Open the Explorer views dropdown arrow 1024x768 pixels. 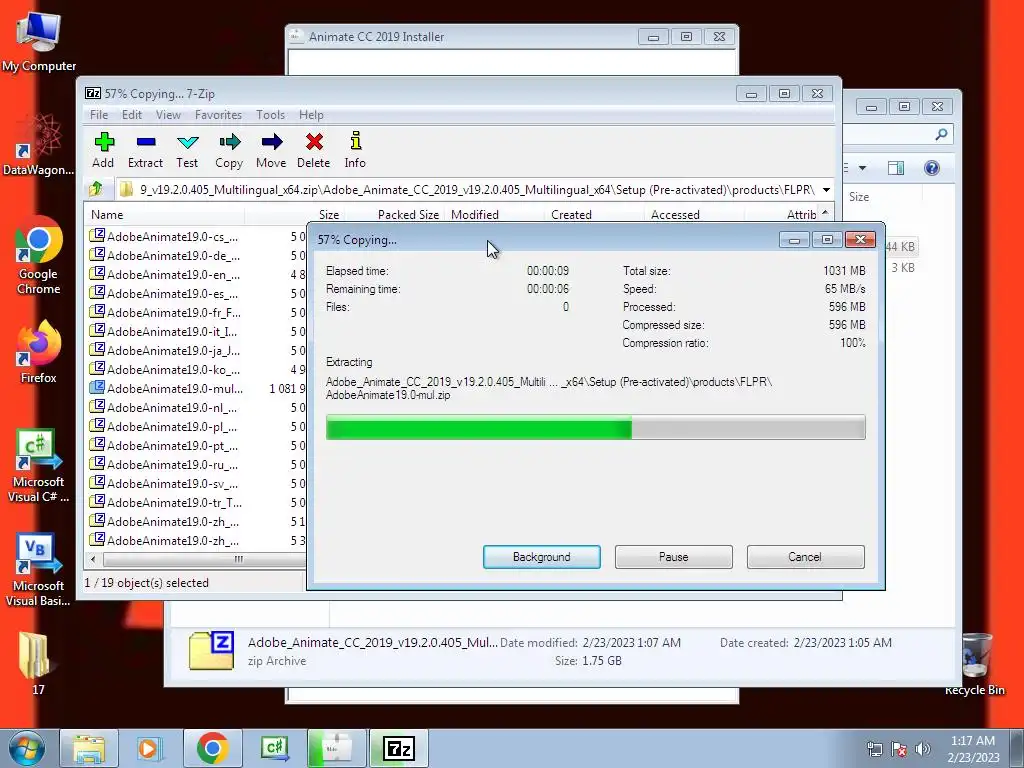click(863, 168)
